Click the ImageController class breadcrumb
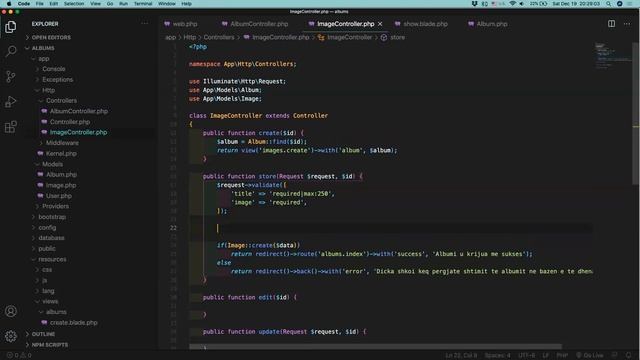 [x=345, y=38]
